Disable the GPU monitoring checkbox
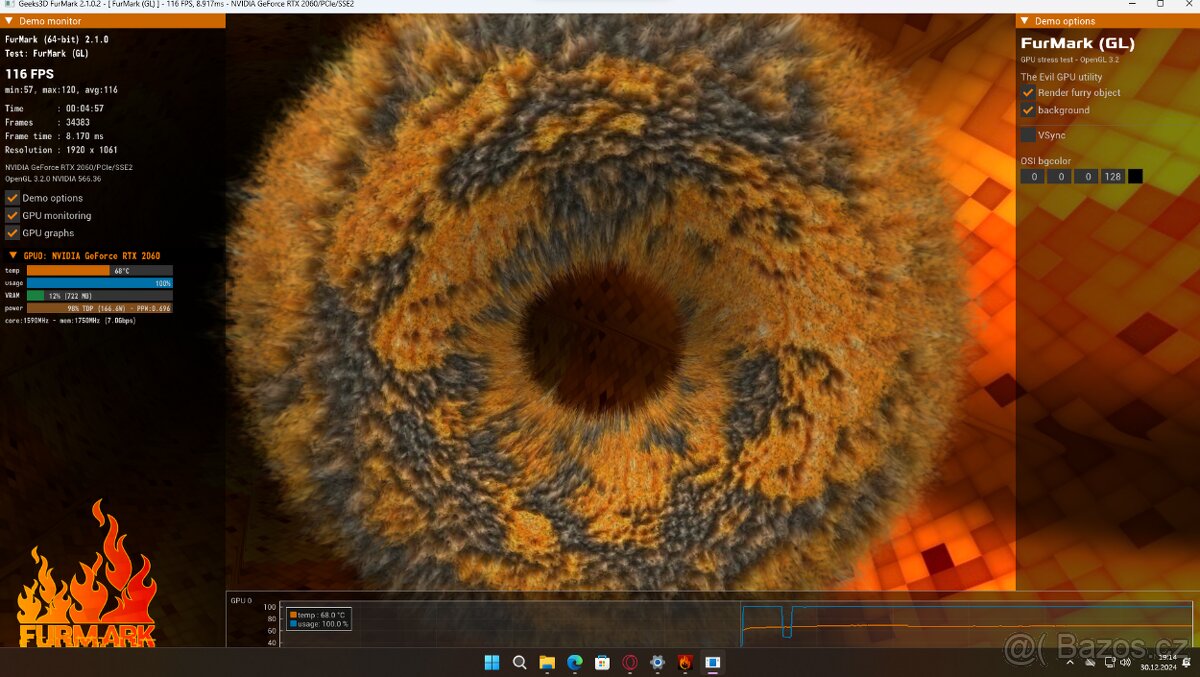1200x677 pixels. (x=13, y=215)
